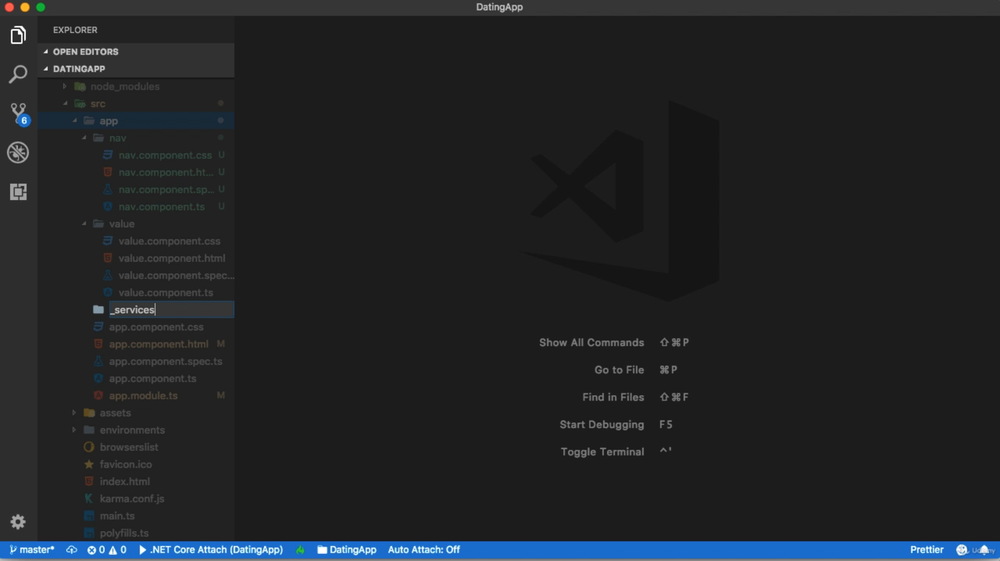Open app.module.ts file

[x=143, y=396]
